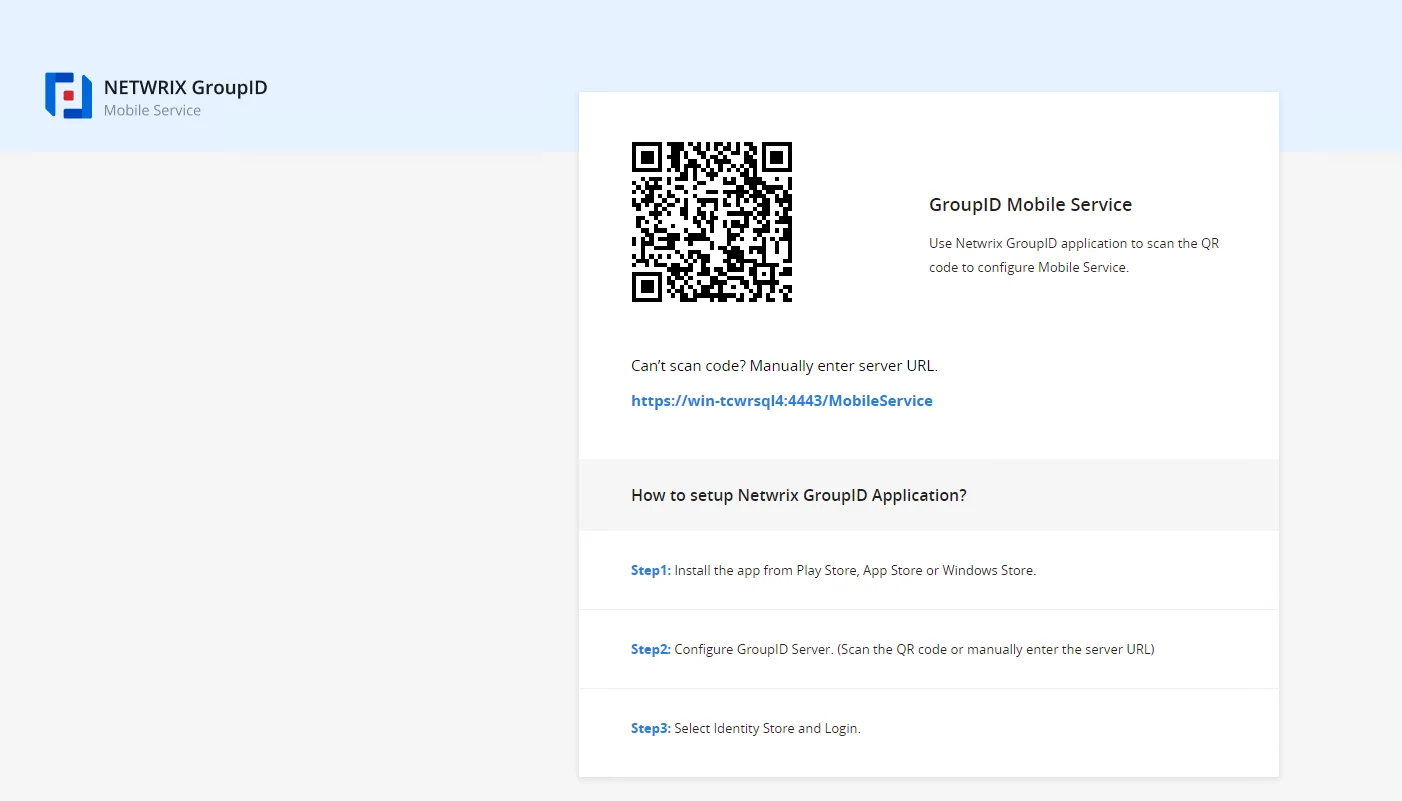Screen dimensions: 1402x801
Task: Click 'How to setup Netwrix GroupID Application?' header
Action: pyautogui.click(x=799, y=495)
